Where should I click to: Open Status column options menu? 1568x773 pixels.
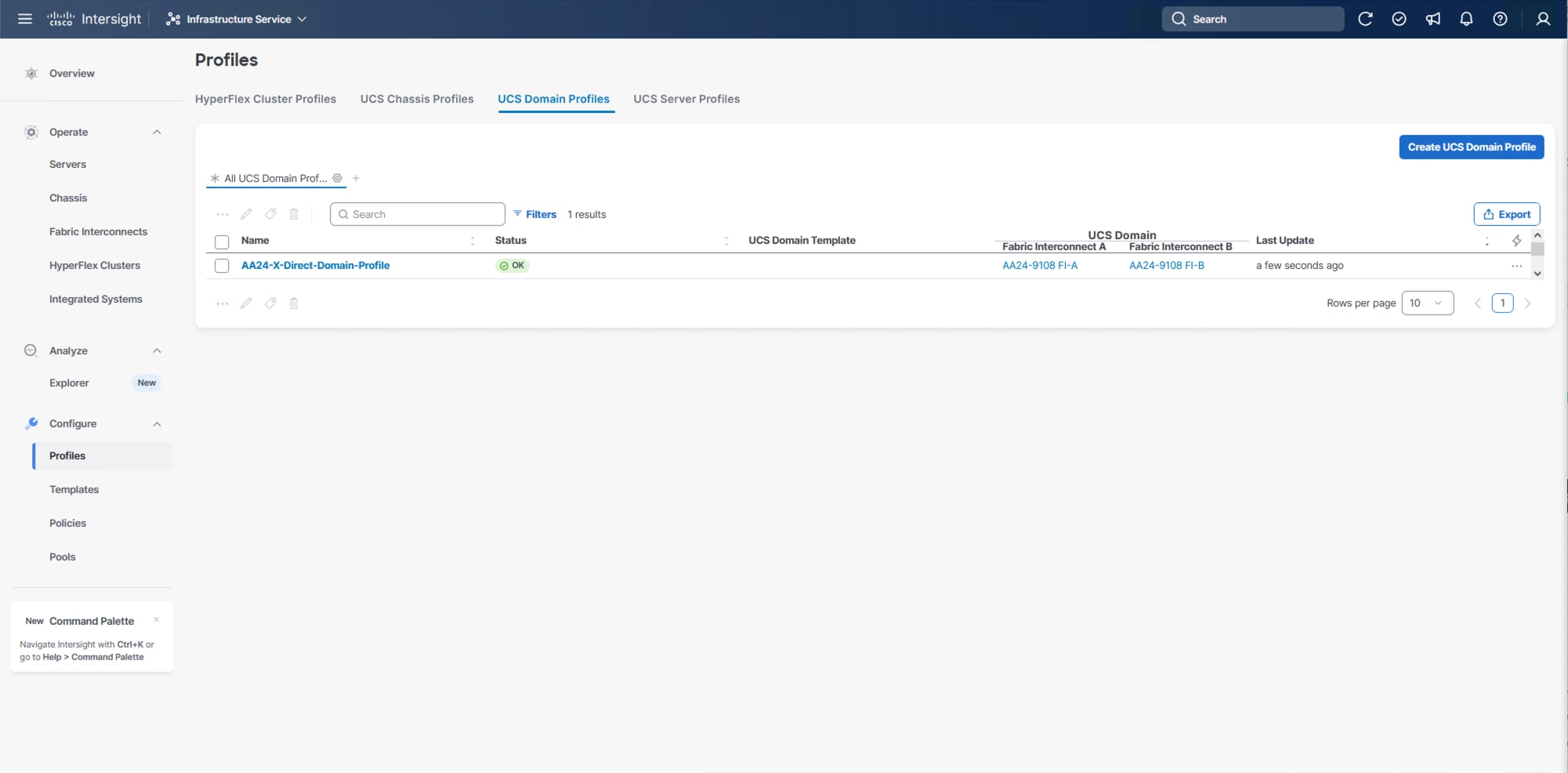[x=726, y=241]
